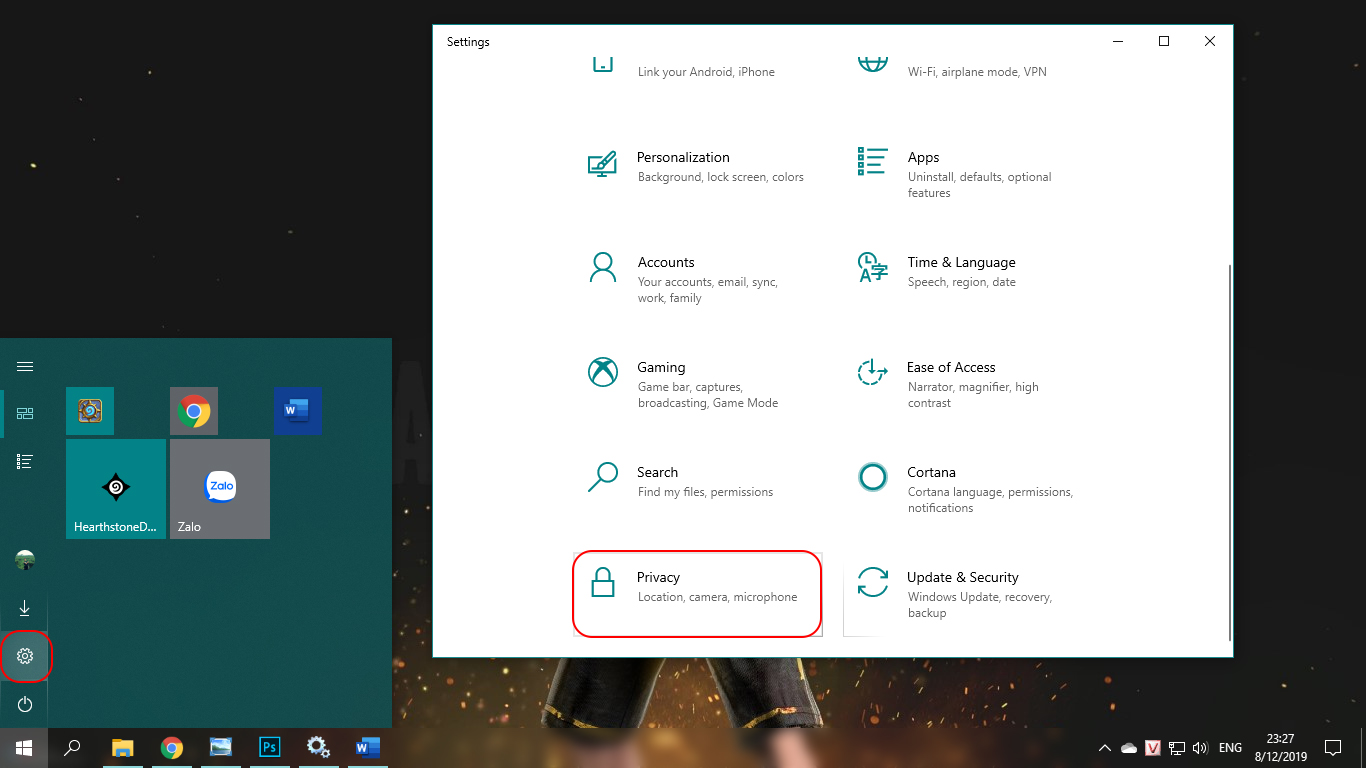Click the Settings window vertical scrollbar

tap(1229, 452)
